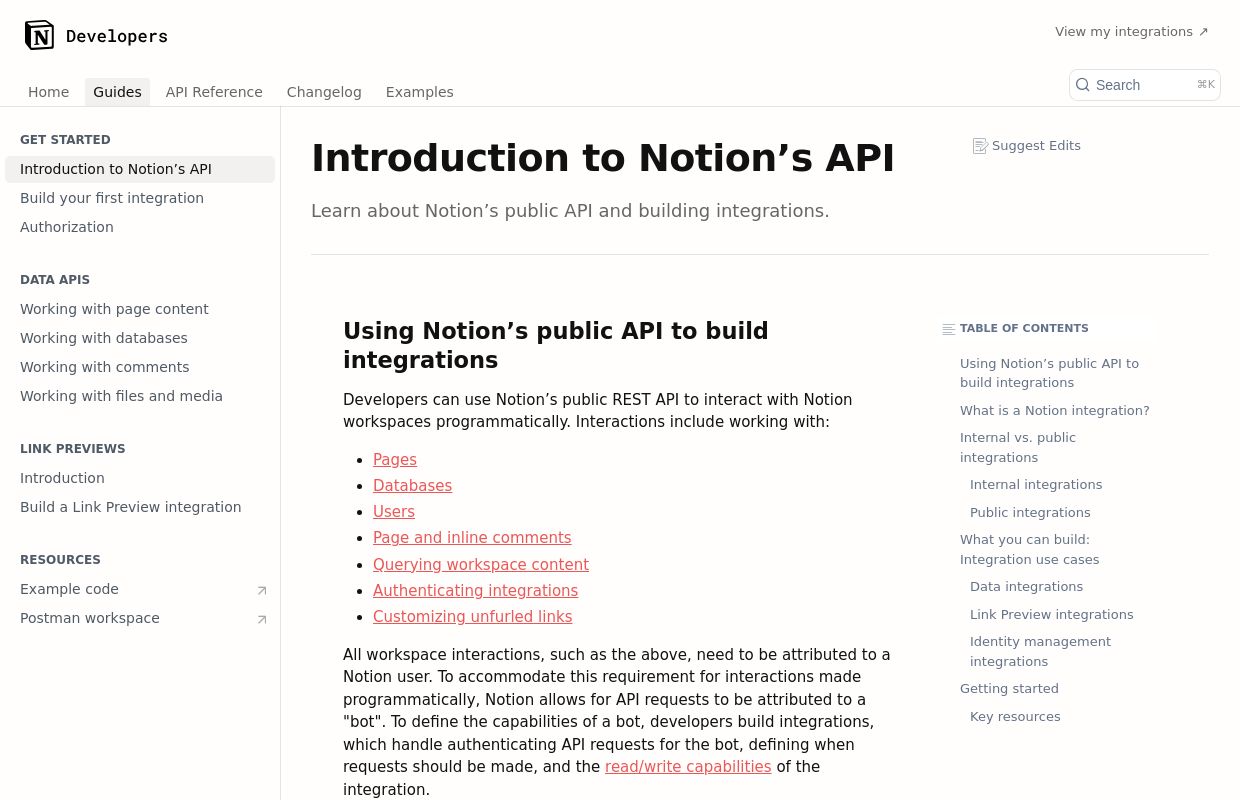Image resolution: width=1240 pixels, height=800 pixels.
Task: Open View my integrations link
Action: coord(1132,32)
